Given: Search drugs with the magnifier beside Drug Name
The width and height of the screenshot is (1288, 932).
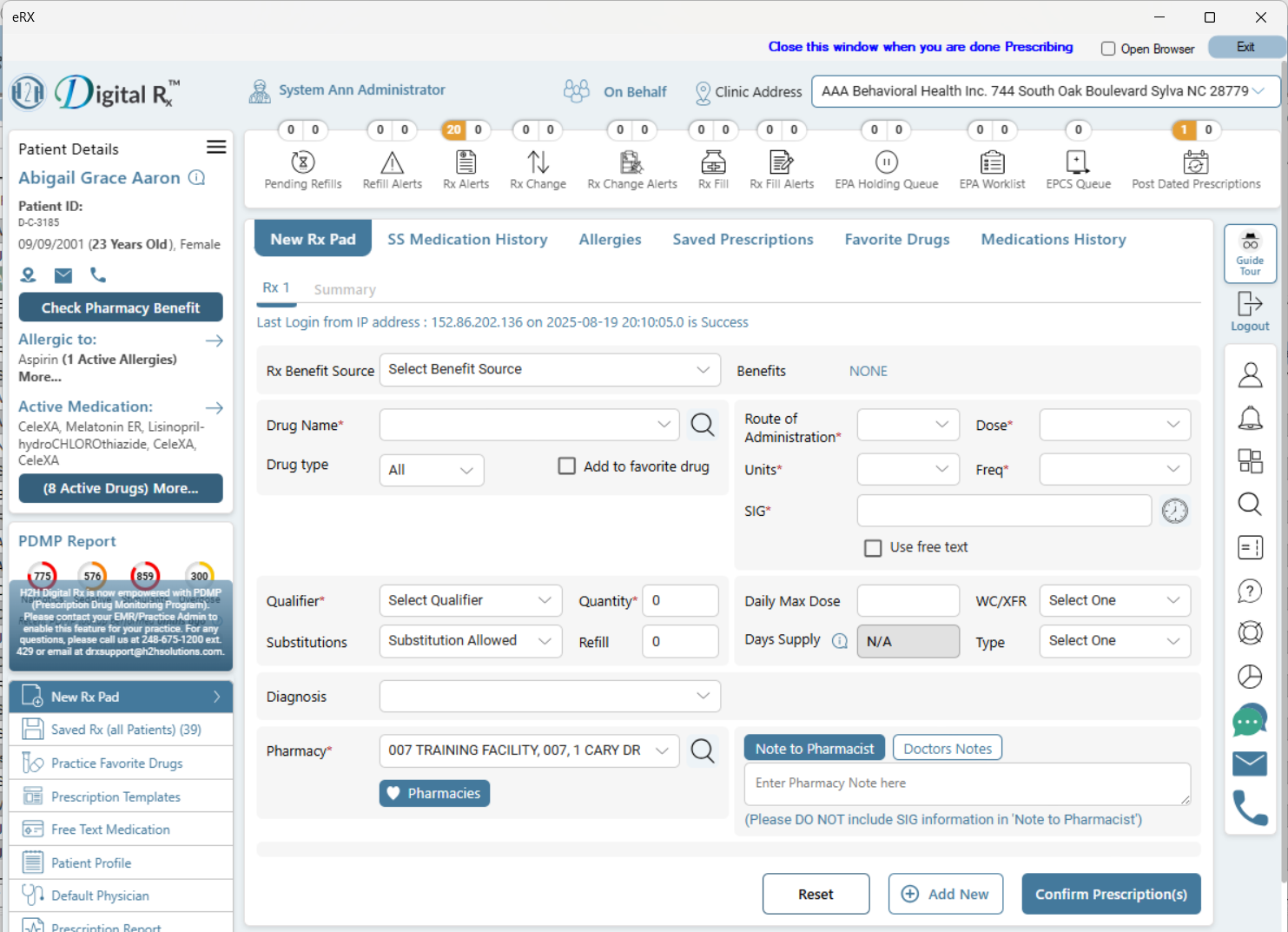Looking at the screenshot, I should (x=703, y=425).
